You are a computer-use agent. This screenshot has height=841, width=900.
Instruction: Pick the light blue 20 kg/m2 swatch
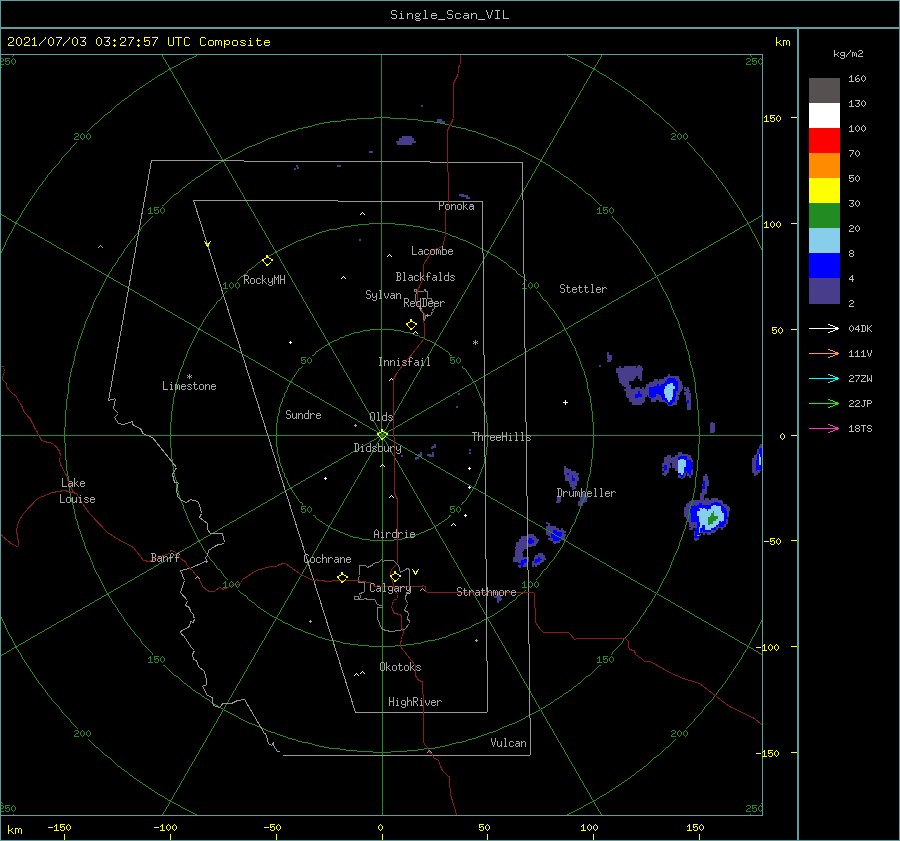pyautogui.click(x=824, y=240)
